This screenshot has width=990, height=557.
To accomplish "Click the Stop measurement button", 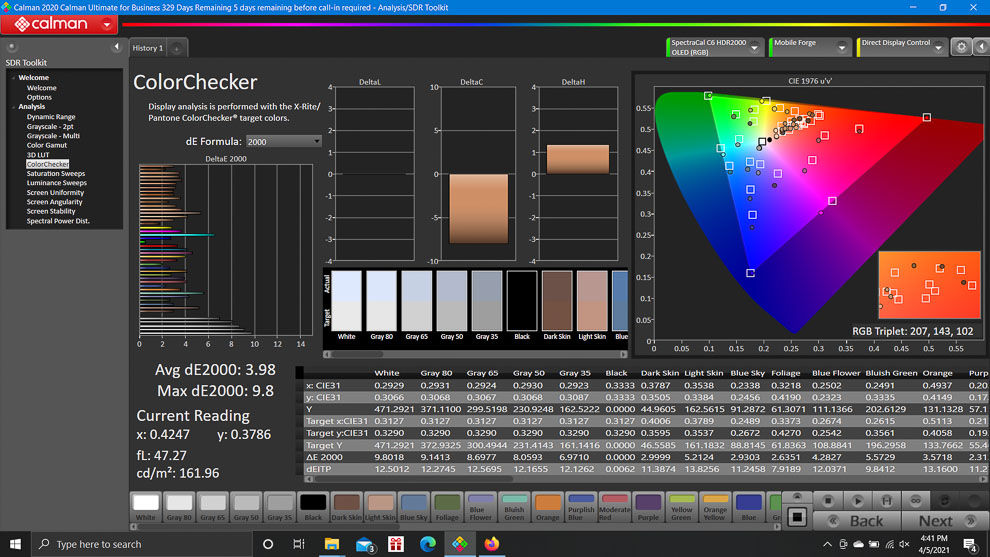I will (x=828, y=501).
